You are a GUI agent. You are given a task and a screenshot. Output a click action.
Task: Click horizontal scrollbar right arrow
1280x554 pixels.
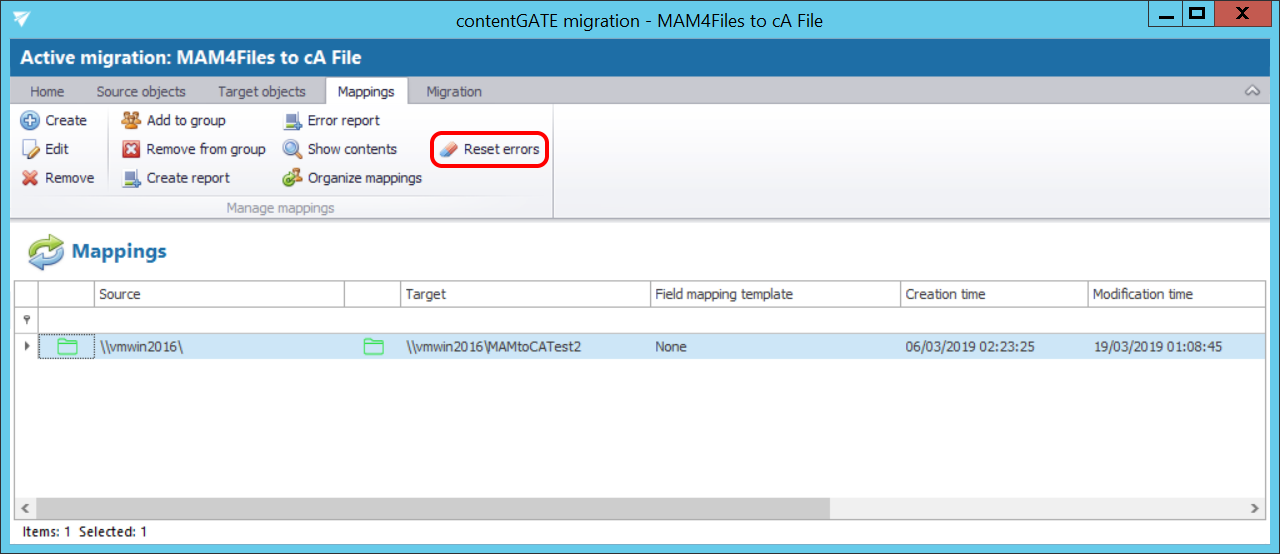[1256, 509]
